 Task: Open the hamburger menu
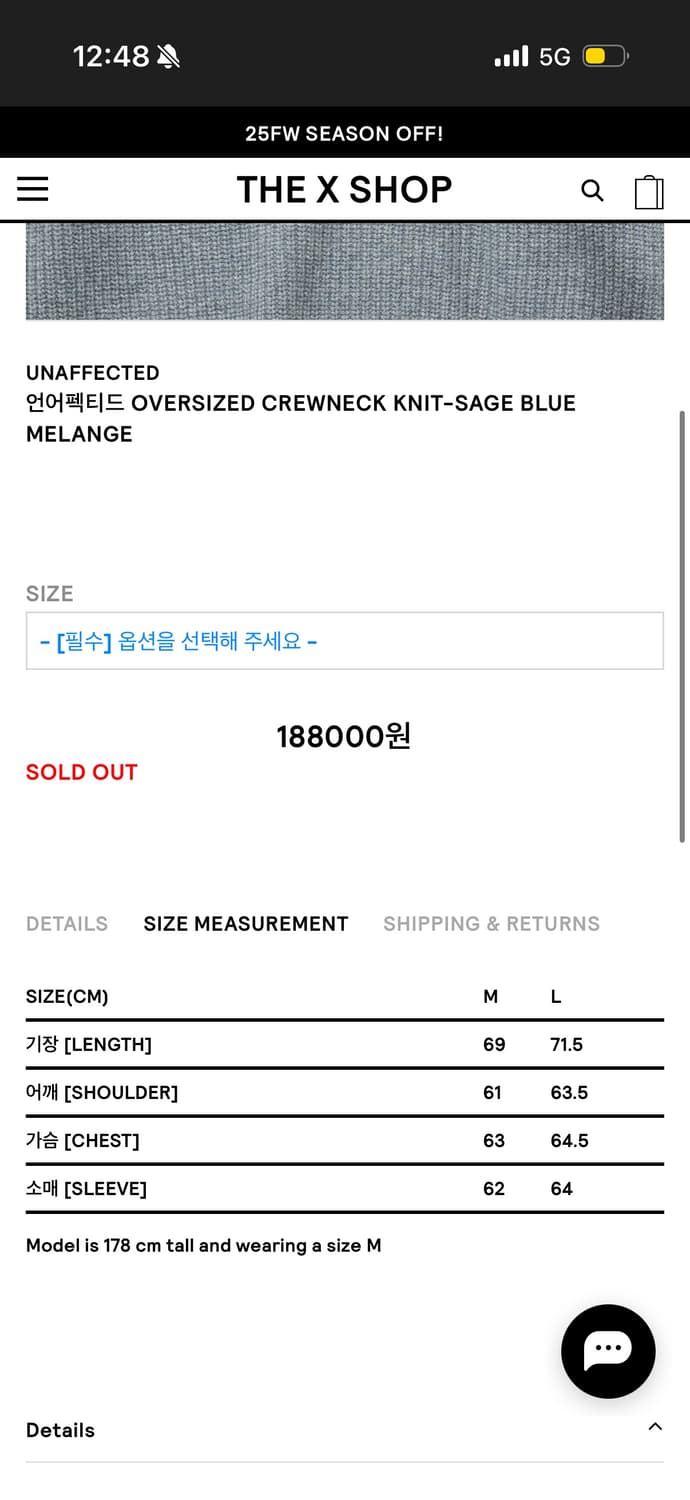pos(33,189)
